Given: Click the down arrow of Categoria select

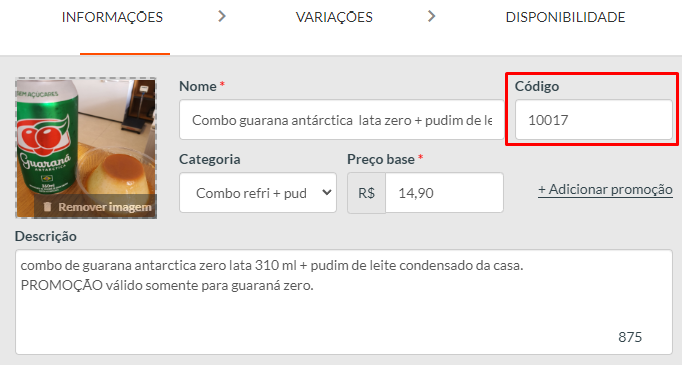Looking at the screenshot, I should click(327, 193).
